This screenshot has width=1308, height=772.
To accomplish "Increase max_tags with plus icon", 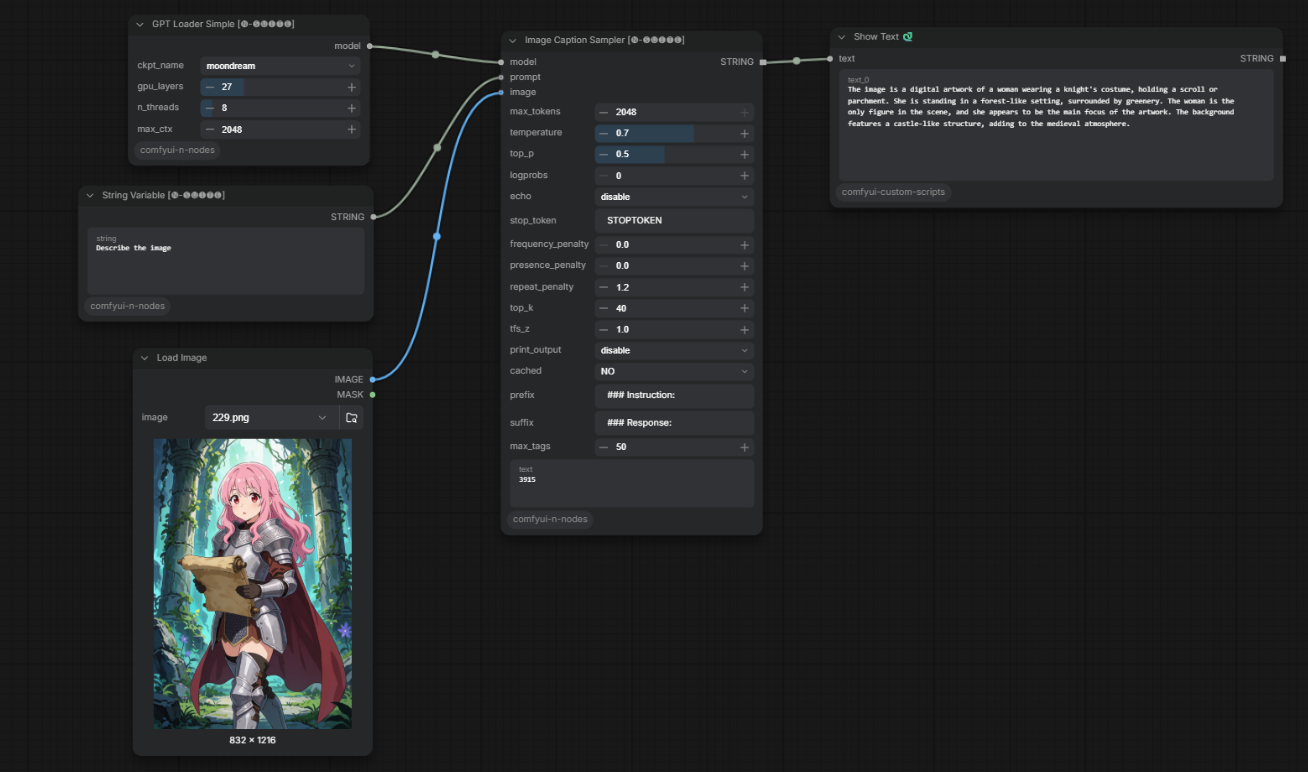I will [x=744, y=447].
